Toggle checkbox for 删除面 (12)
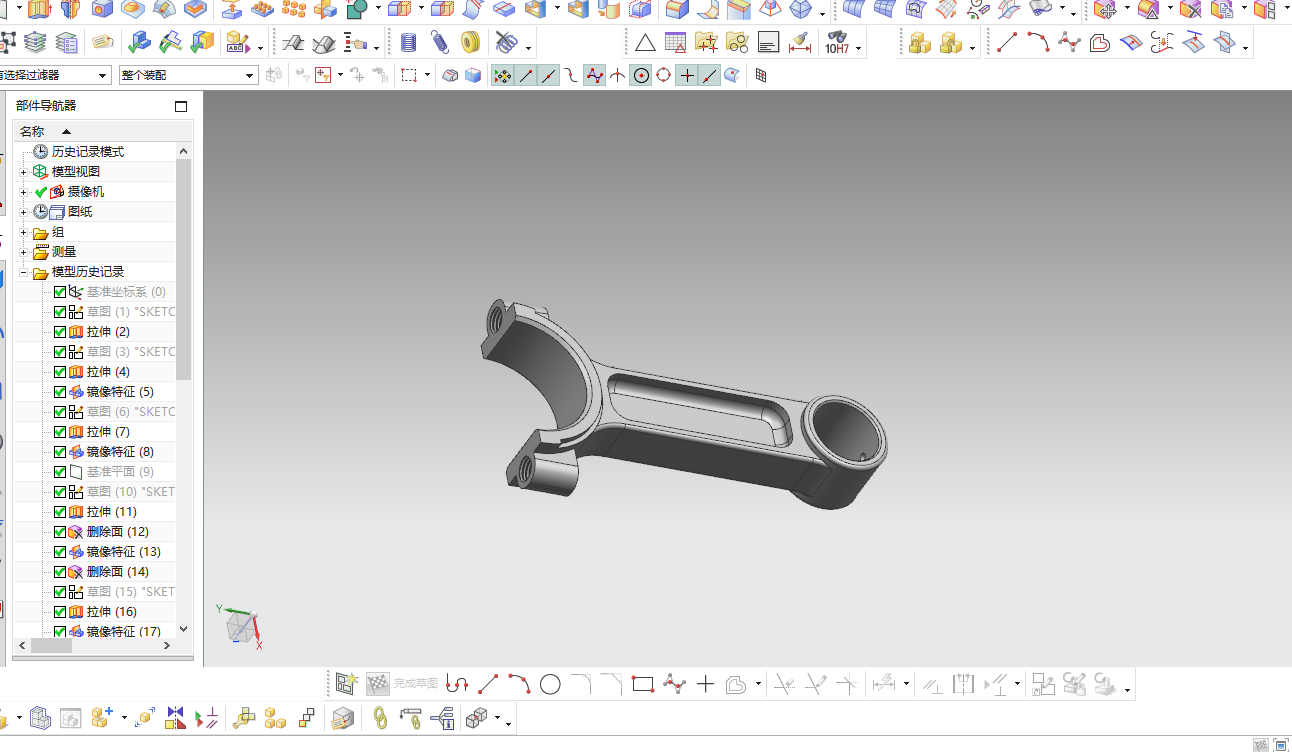 60,532
